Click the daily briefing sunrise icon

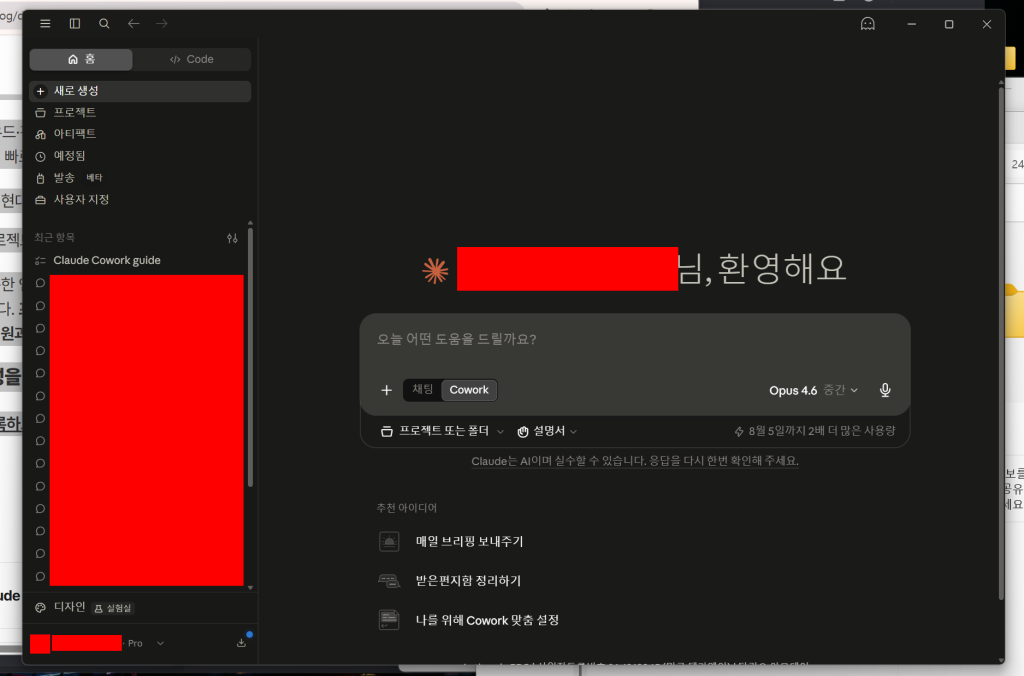[x=389, y=541]
